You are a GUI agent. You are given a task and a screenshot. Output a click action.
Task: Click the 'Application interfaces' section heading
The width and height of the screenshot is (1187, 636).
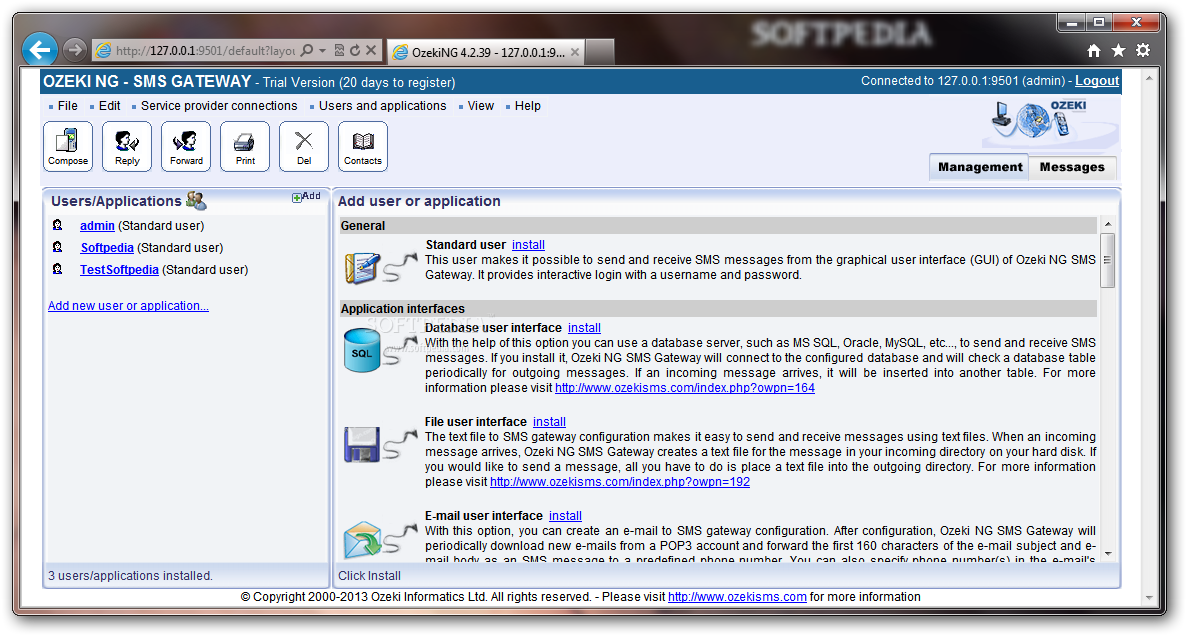tap(403, 309)
